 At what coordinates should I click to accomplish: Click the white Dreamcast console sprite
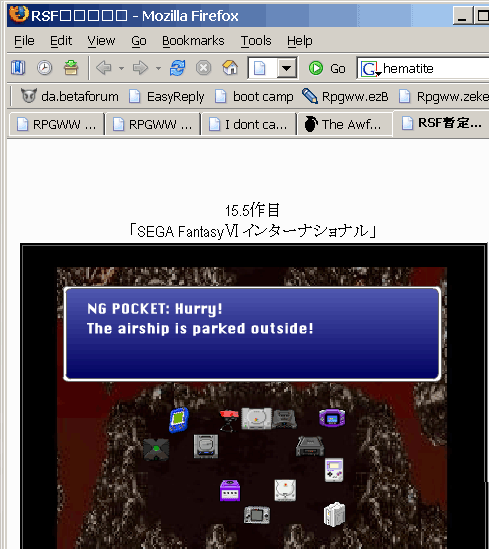285,490
